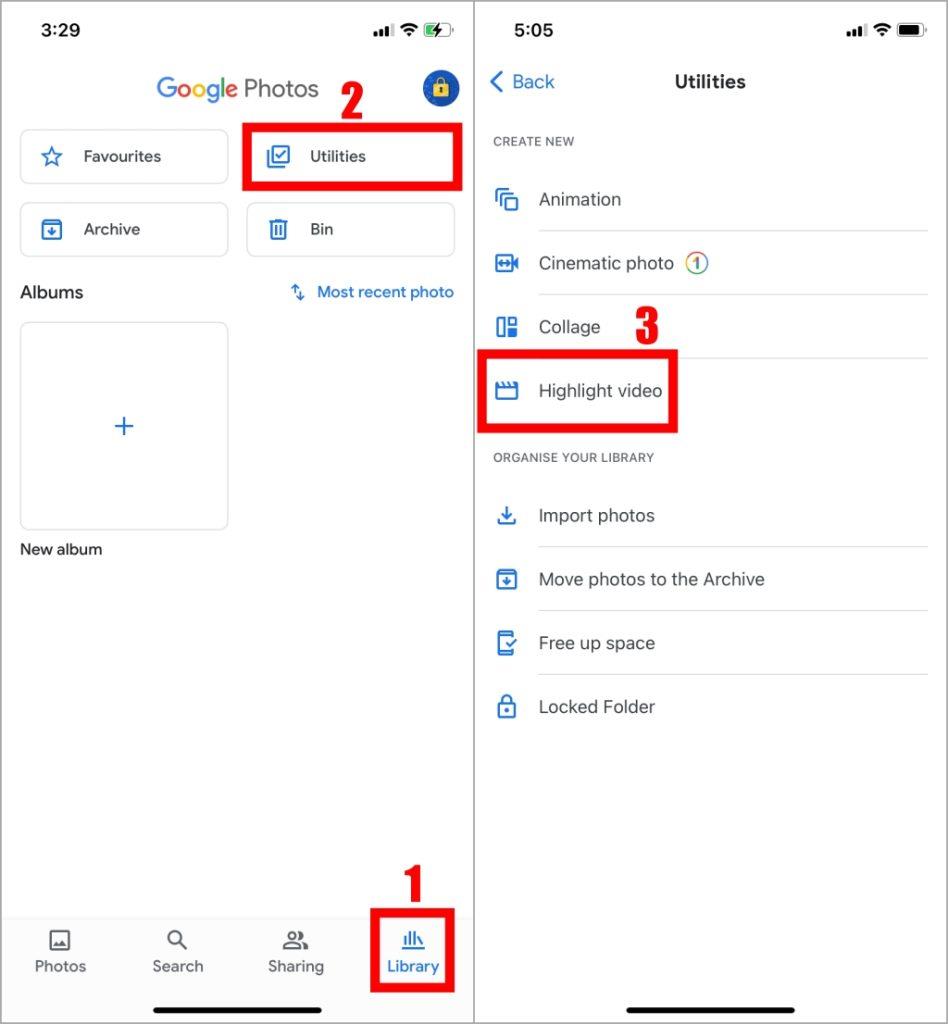
Task: Tap the Google One badge beside Cinematic photo
Action: pyautogui.click(x=697, y=263)
